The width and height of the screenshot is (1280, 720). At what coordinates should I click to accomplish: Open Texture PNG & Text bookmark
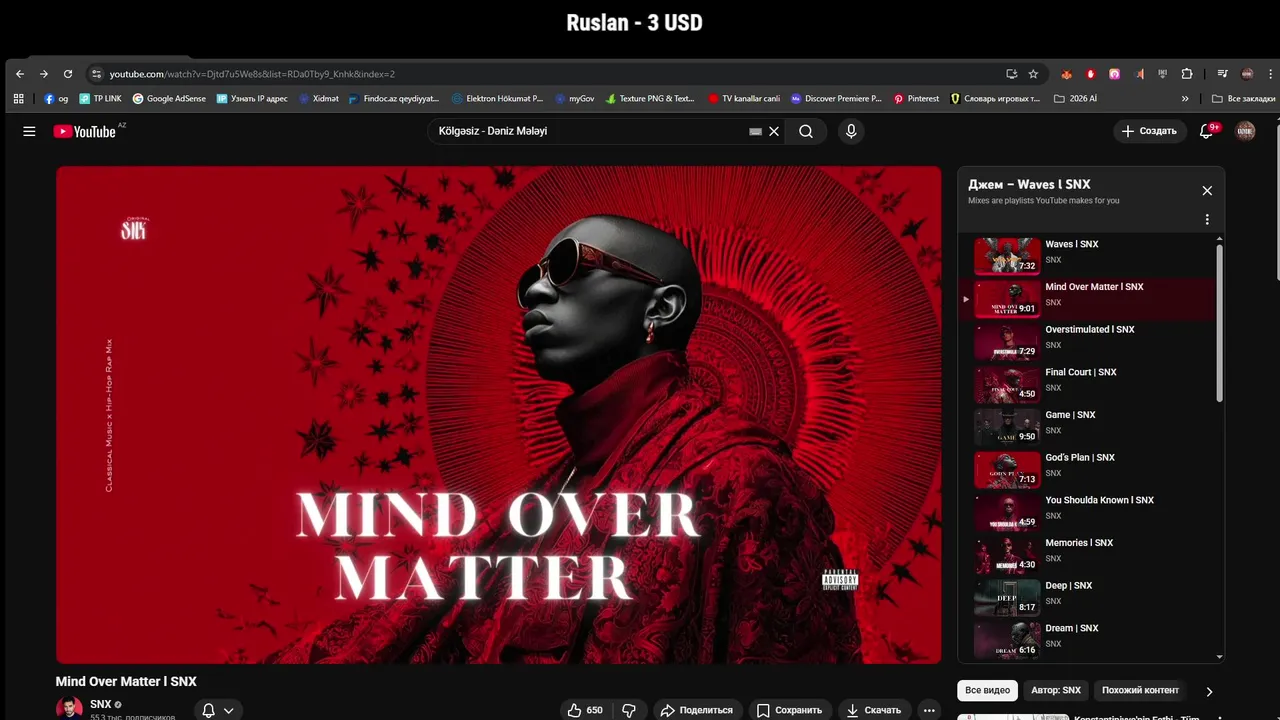(650, 99)
